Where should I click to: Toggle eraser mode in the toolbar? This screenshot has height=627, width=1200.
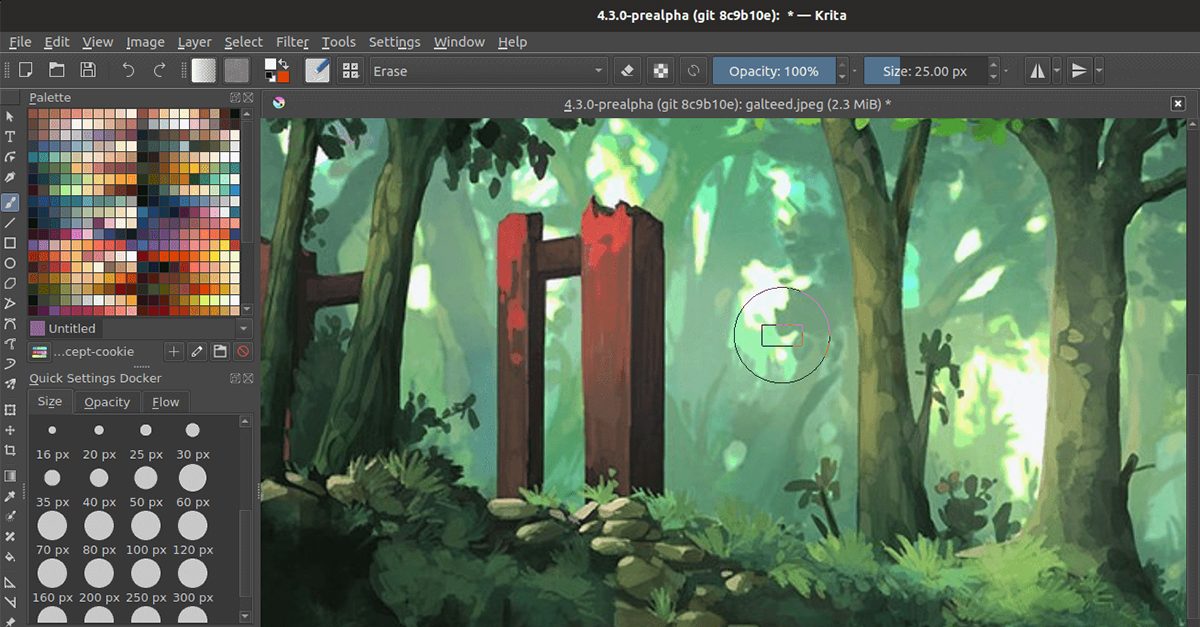click(x=626, y=70)
